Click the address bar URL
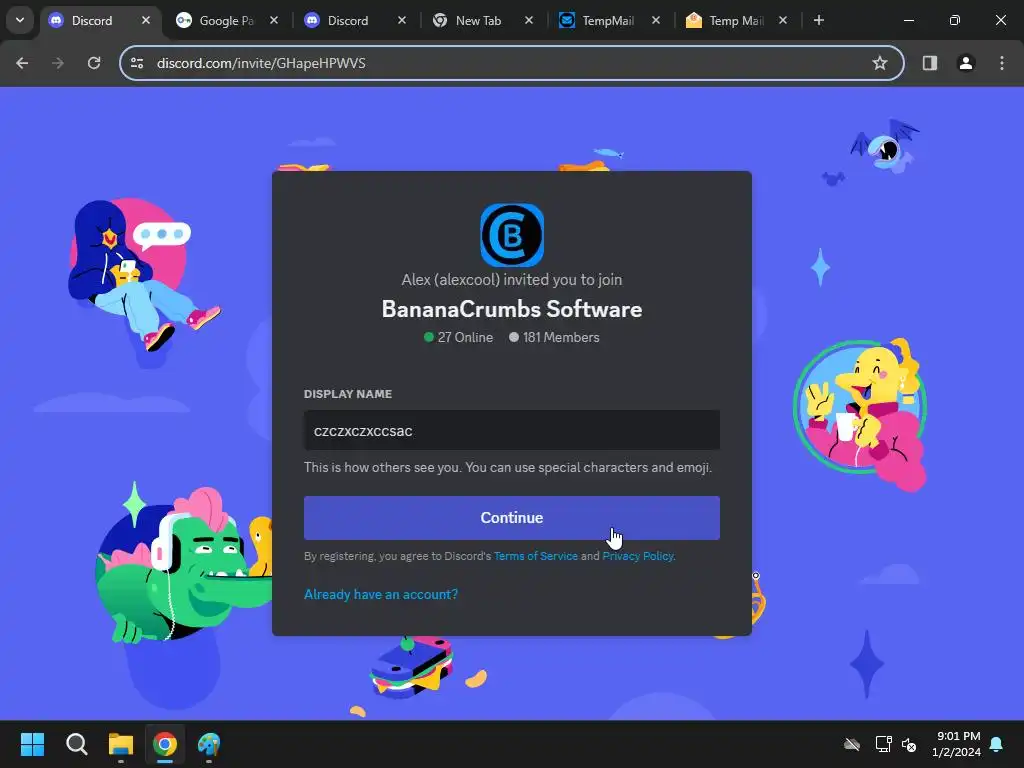The width and height of the screenshot is (1024, 768). pos(261,63)
